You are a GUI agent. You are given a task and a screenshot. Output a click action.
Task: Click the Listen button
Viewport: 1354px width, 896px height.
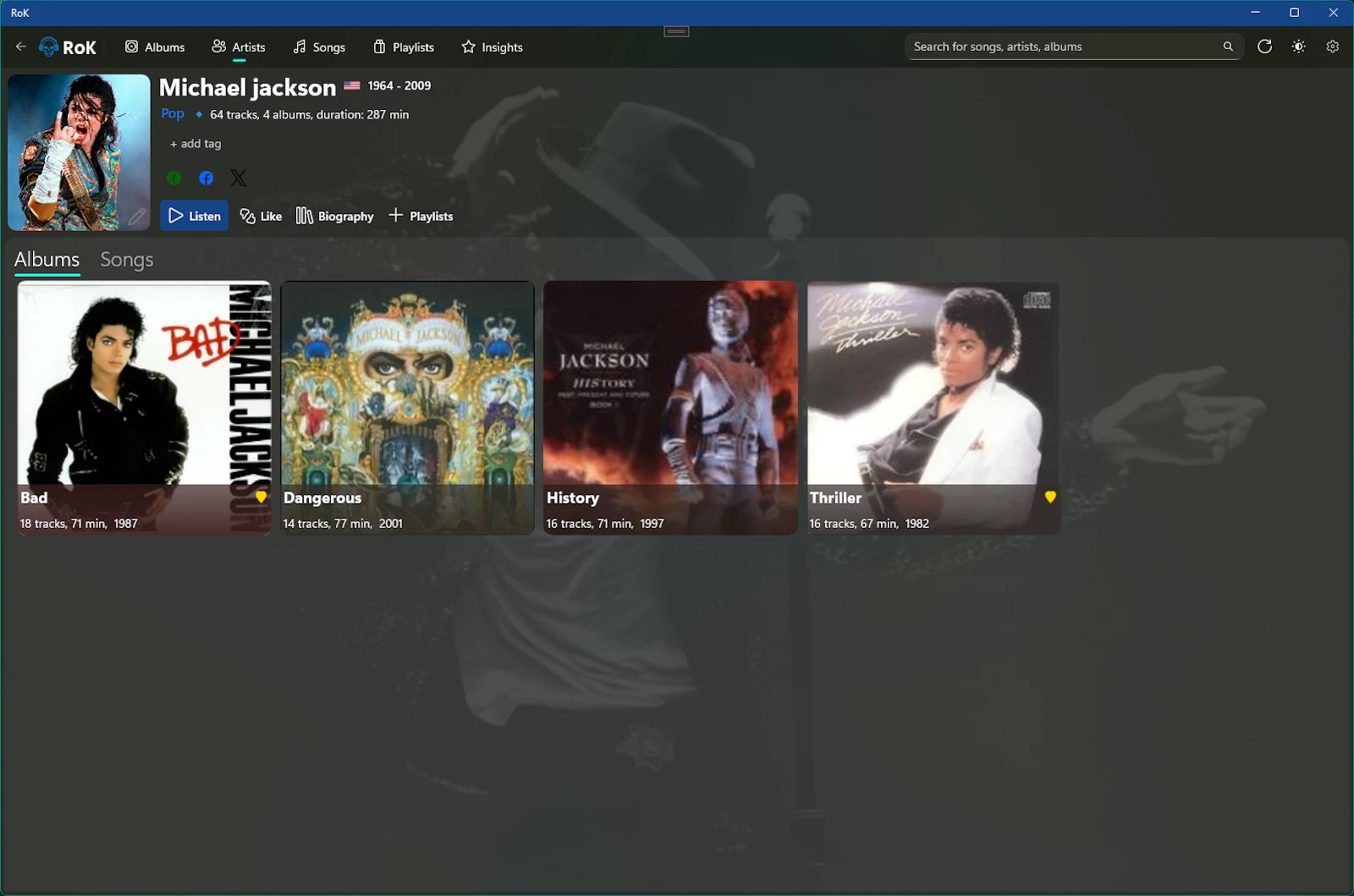click(x=195, y=216)
